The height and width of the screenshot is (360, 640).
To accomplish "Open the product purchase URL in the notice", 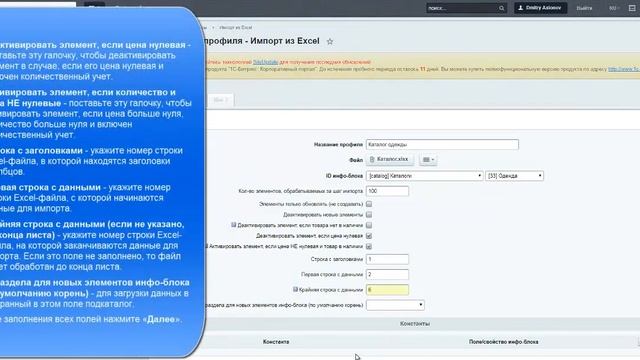I will coord(624,69).
